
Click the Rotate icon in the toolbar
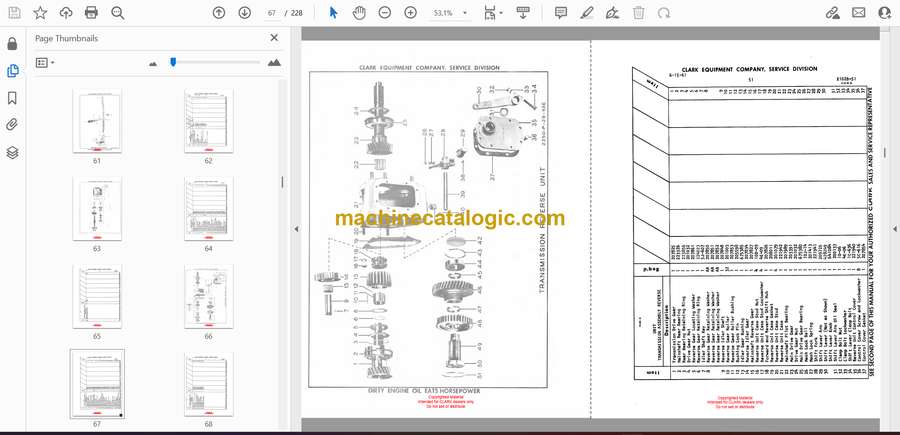[x=664, y=13]
